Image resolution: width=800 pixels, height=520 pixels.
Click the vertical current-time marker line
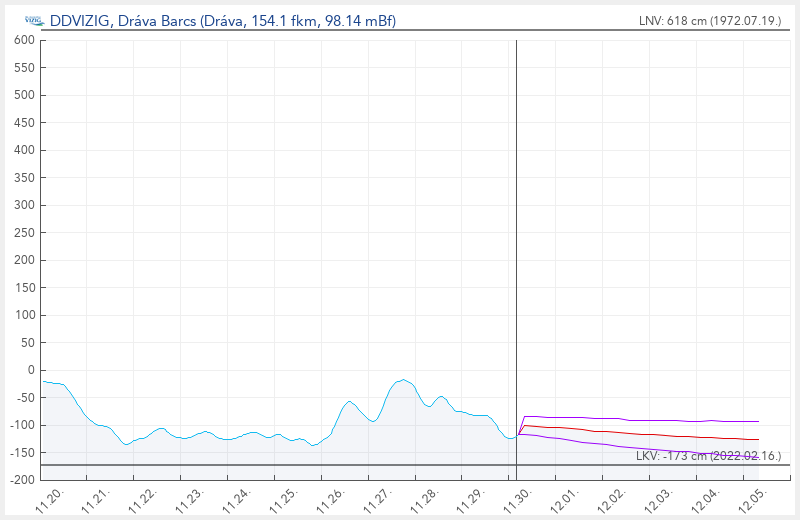[516, 250]
